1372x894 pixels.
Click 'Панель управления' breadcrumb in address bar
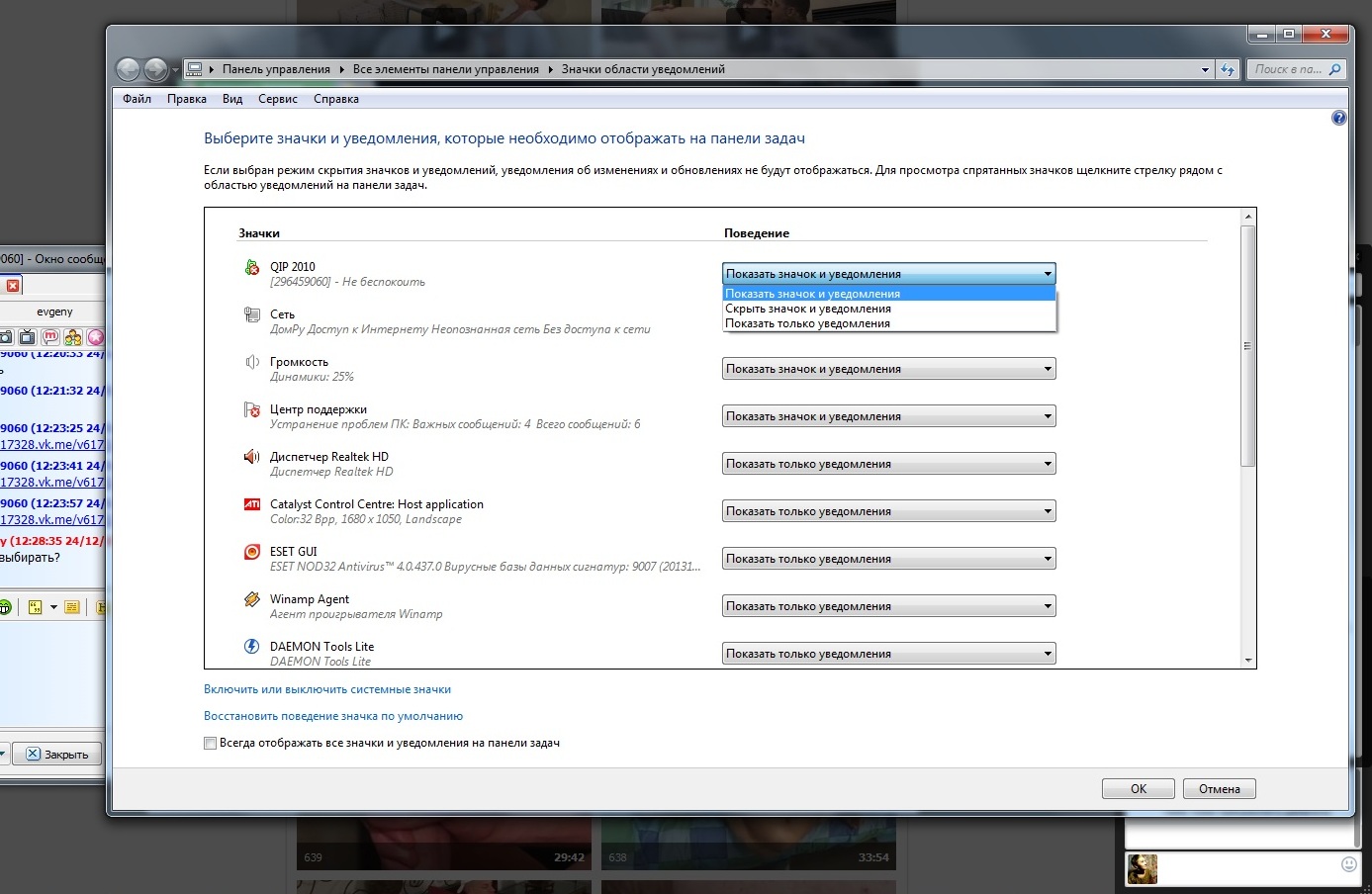click(x=276, y=69)
